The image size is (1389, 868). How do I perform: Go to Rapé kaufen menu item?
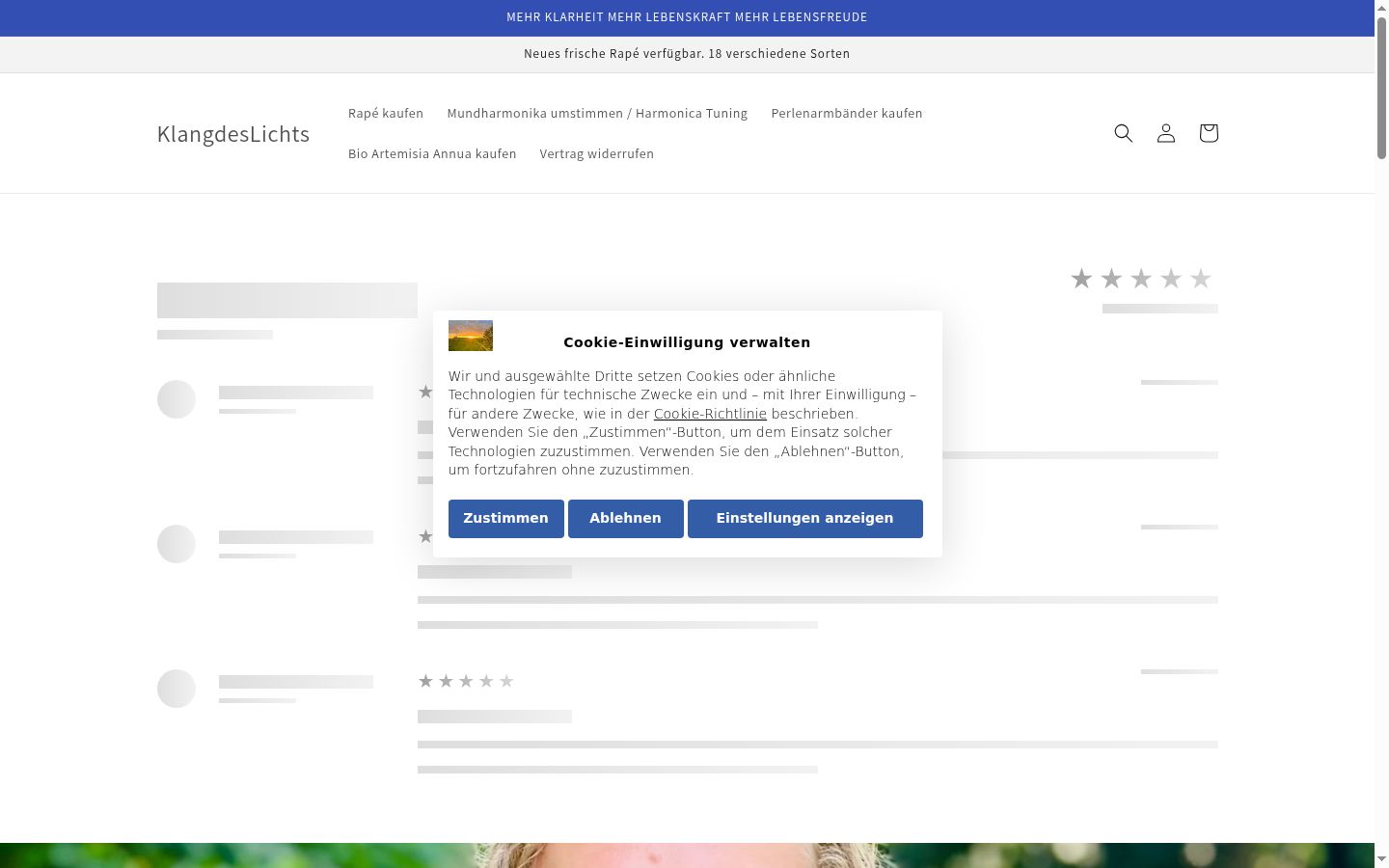(x=386, y=113)
